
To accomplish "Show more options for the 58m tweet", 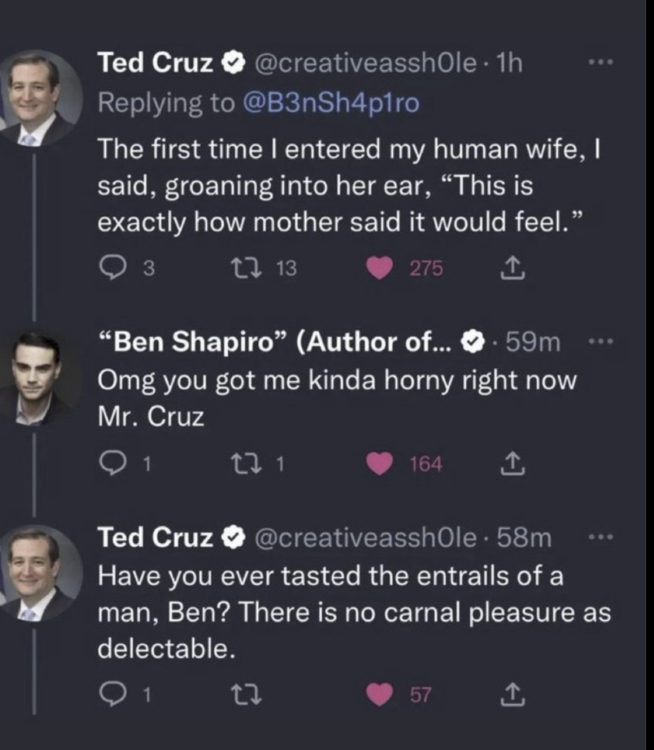I will click(600, 537).
